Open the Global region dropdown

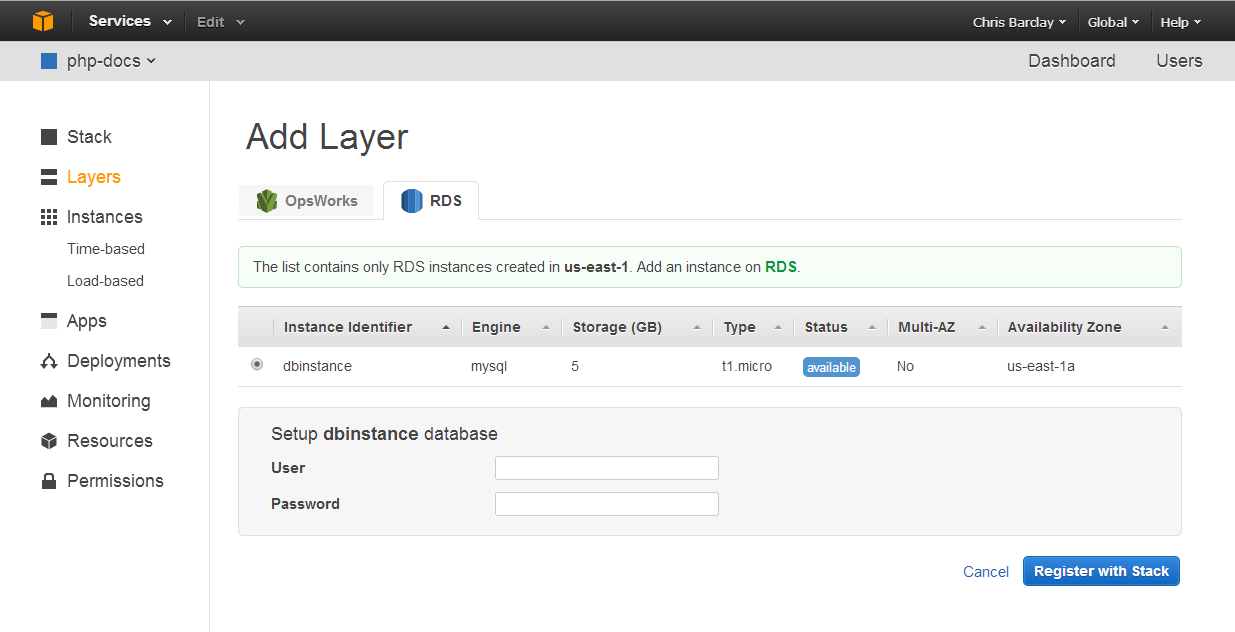[x=1112, y=20]
